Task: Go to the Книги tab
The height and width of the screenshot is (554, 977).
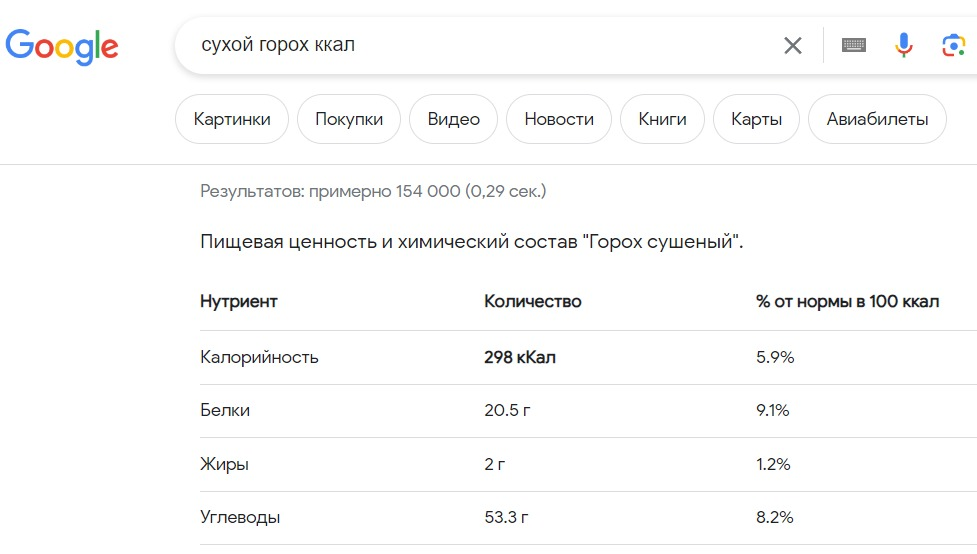Action: [662, 120]
